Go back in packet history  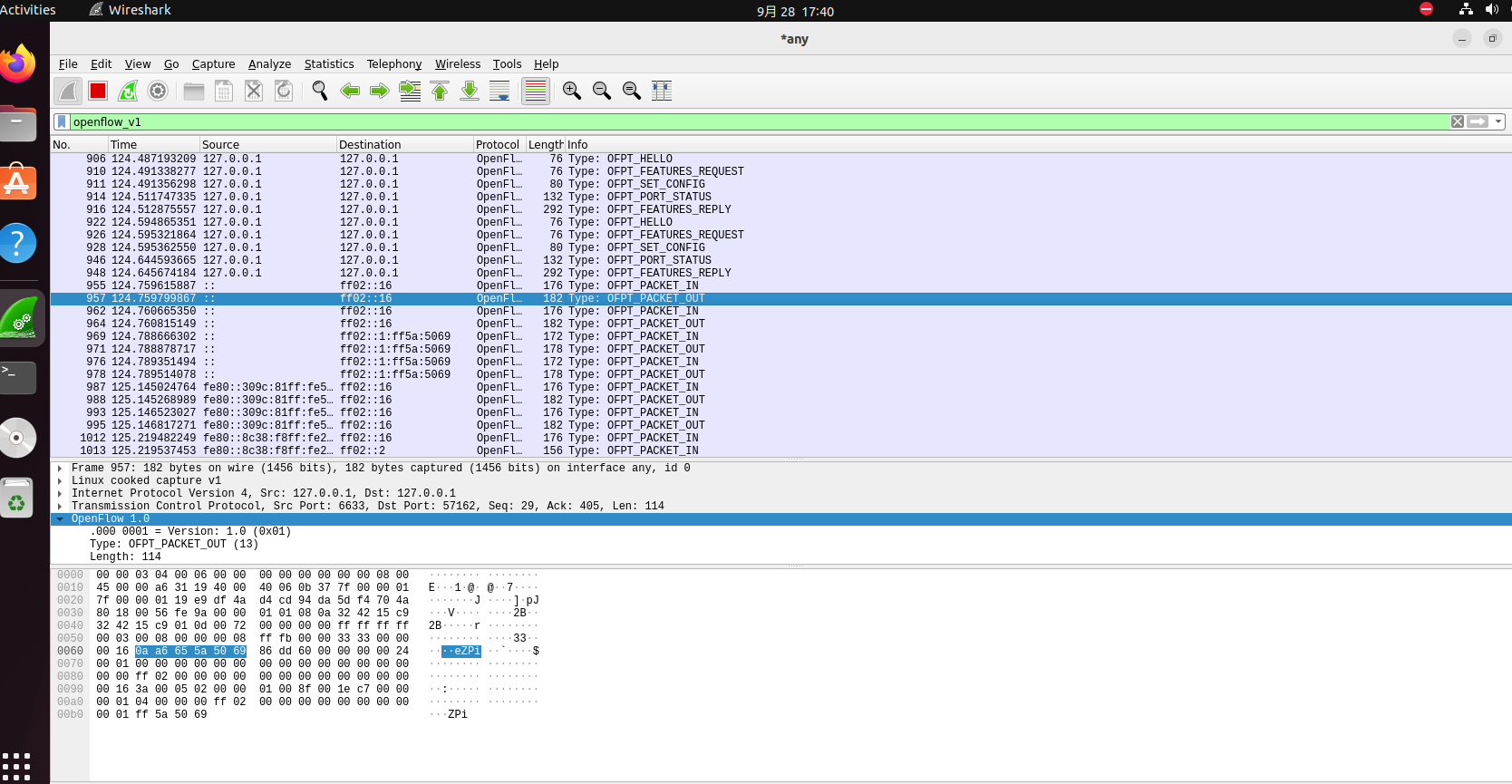pos(350,91)
